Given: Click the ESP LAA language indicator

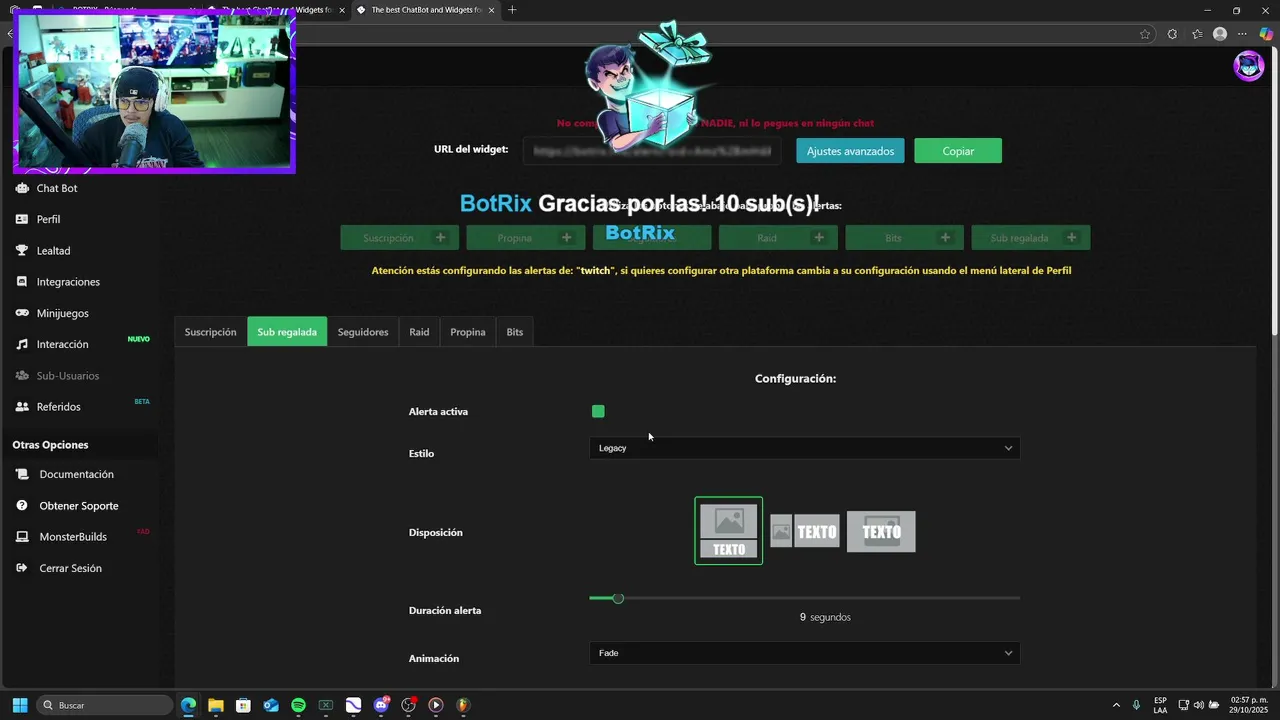Looking at the screenshot, I should [x=1160, y=705].
